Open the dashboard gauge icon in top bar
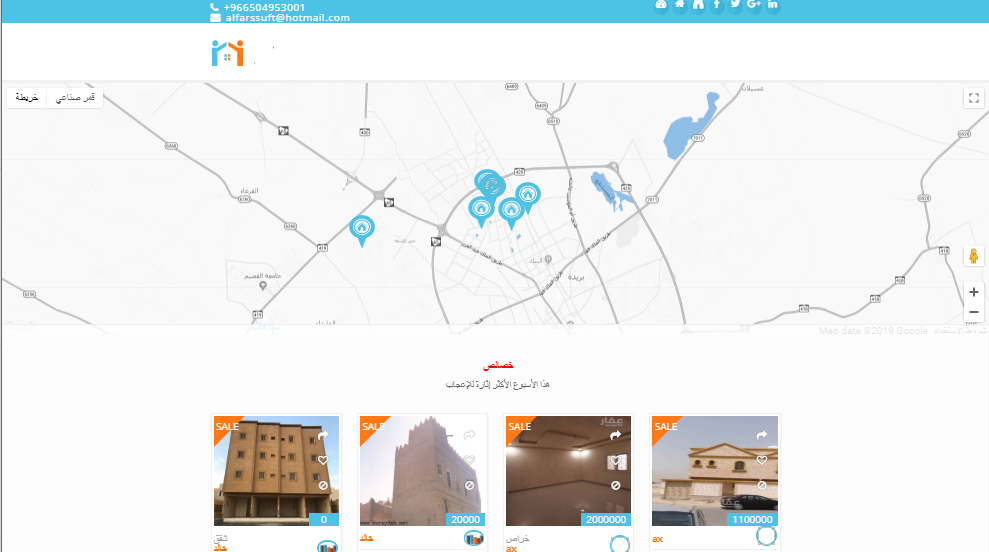 [x=660, y=5]
